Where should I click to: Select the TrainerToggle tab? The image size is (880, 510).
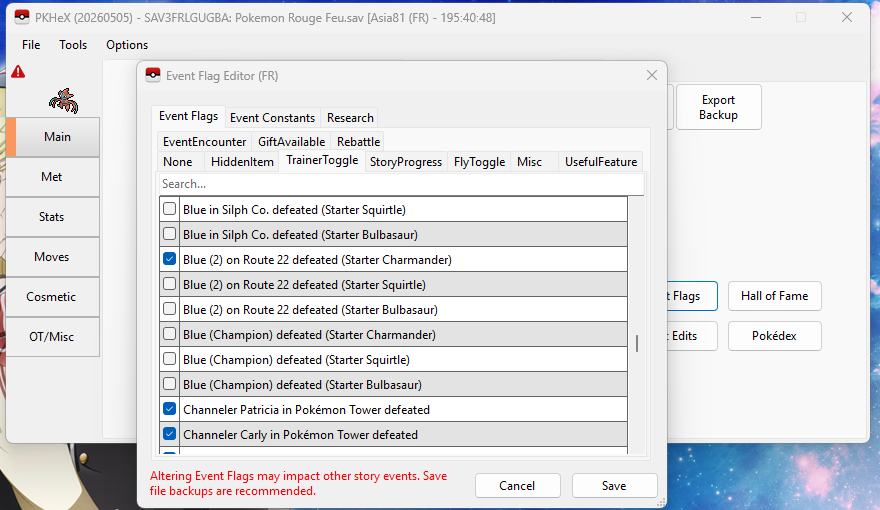coord(322,160)
